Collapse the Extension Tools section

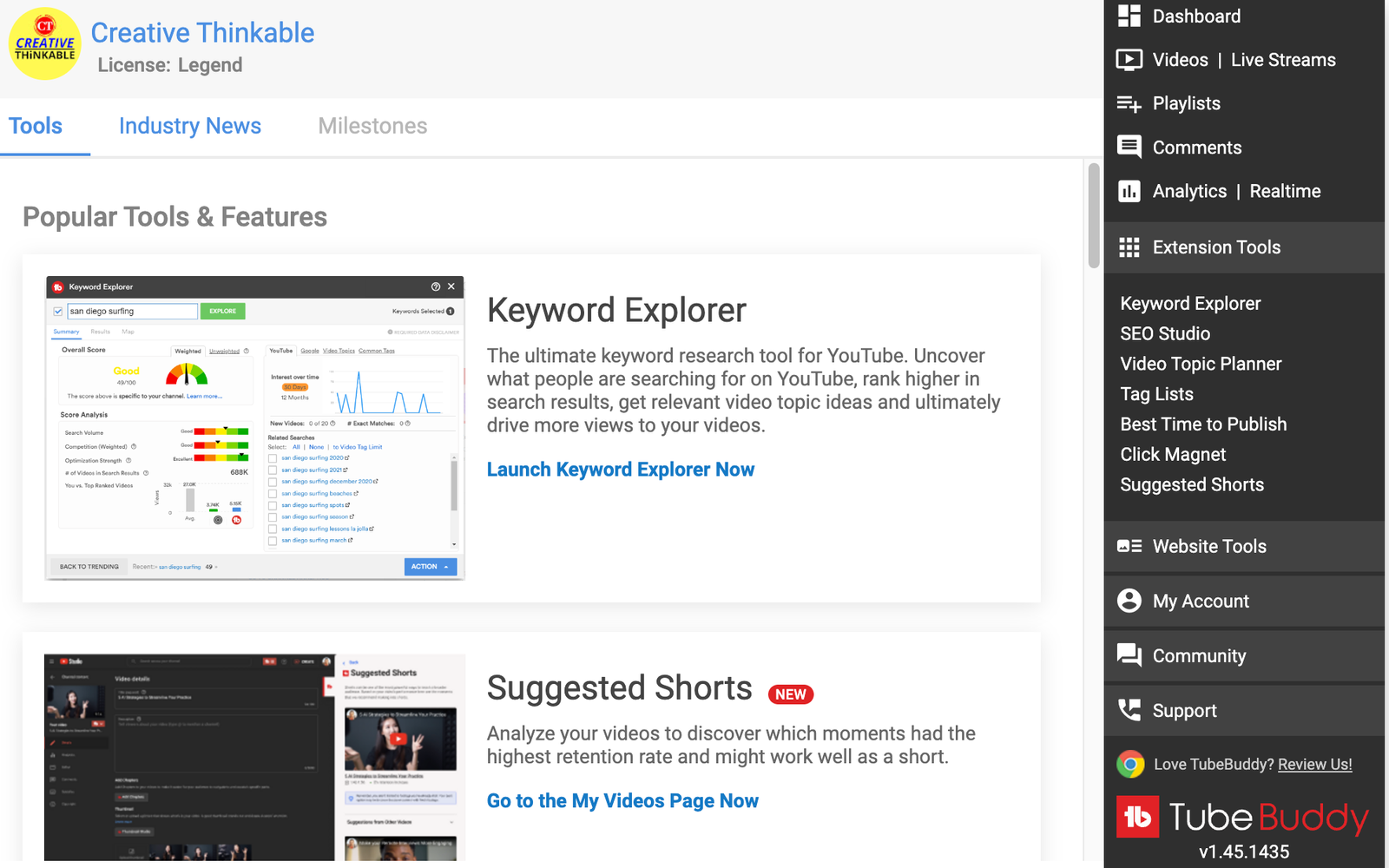(x=1244, y=247)
